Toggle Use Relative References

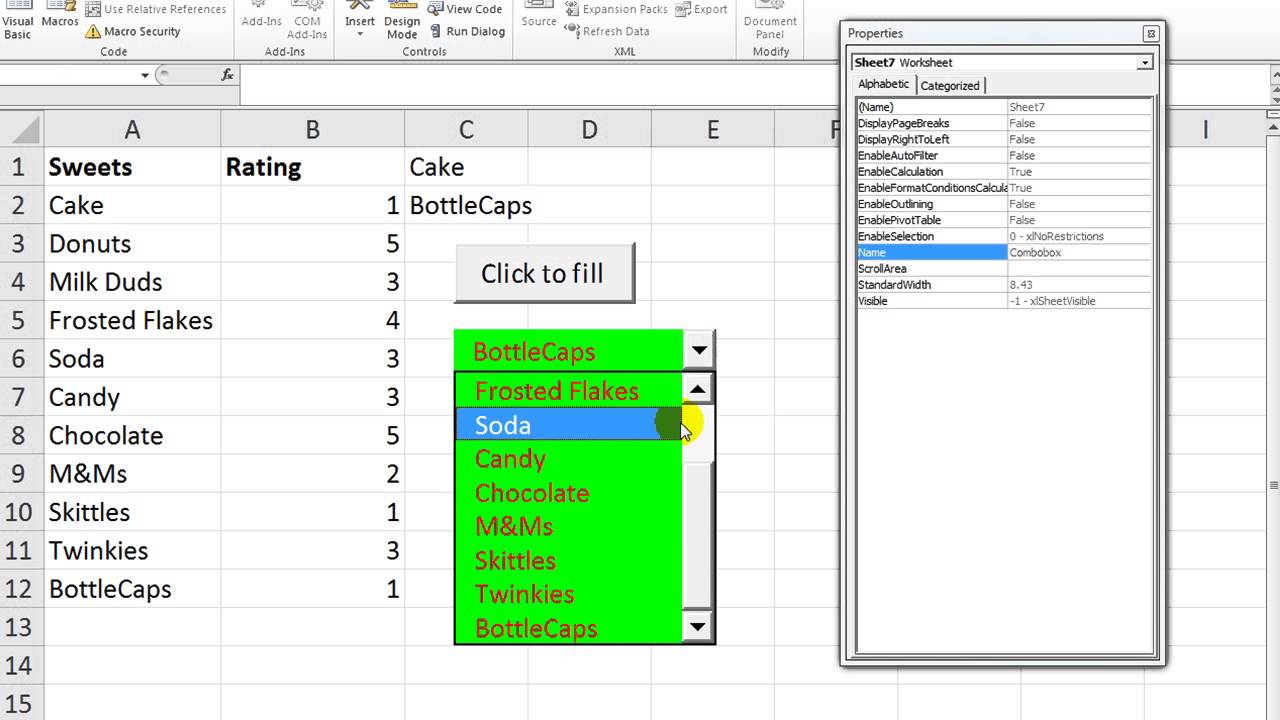(x=155, y=9)
